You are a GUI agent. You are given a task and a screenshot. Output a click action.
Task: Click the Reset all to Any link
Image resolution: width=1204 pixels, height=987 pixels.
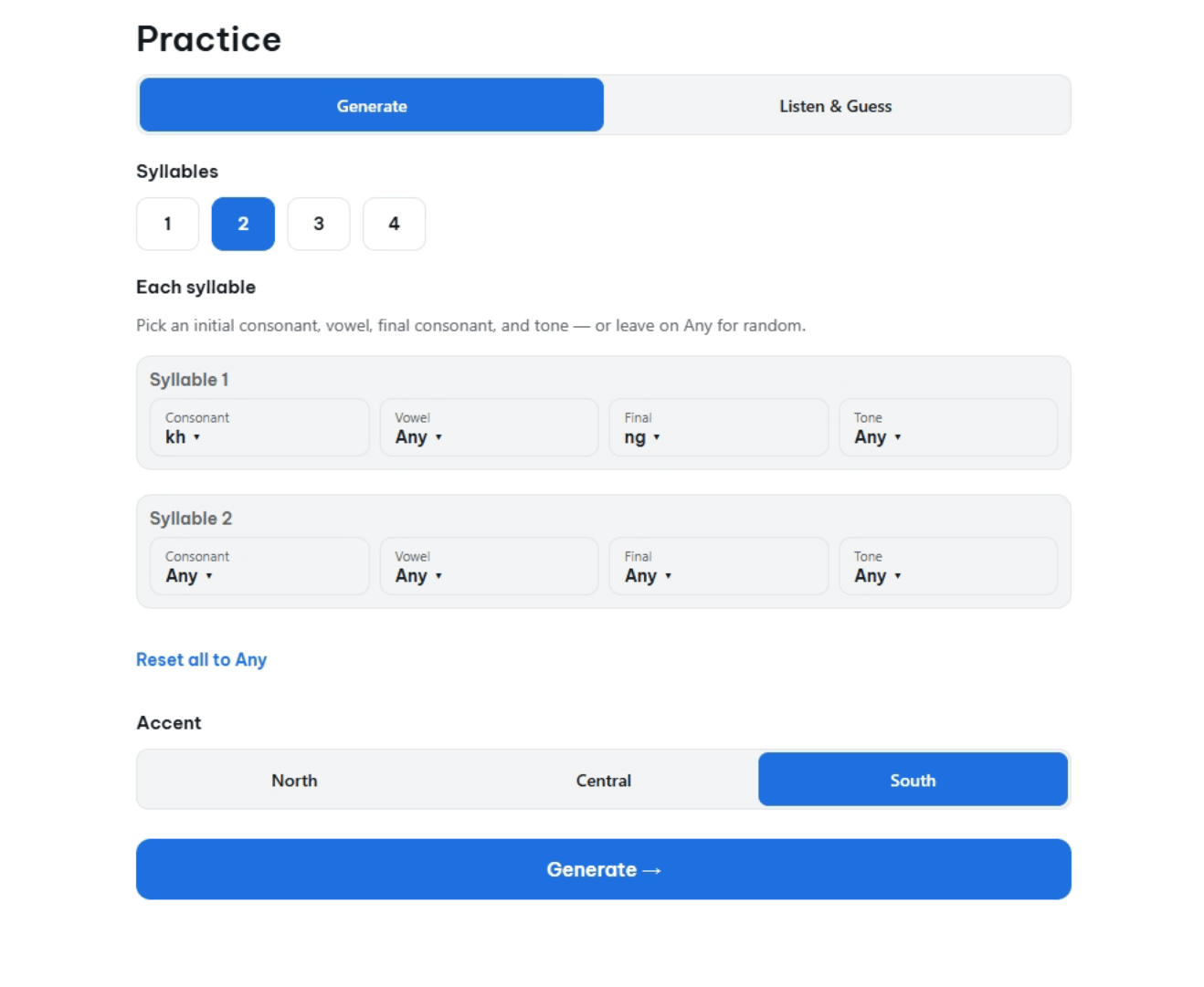[x=201, y=659]
